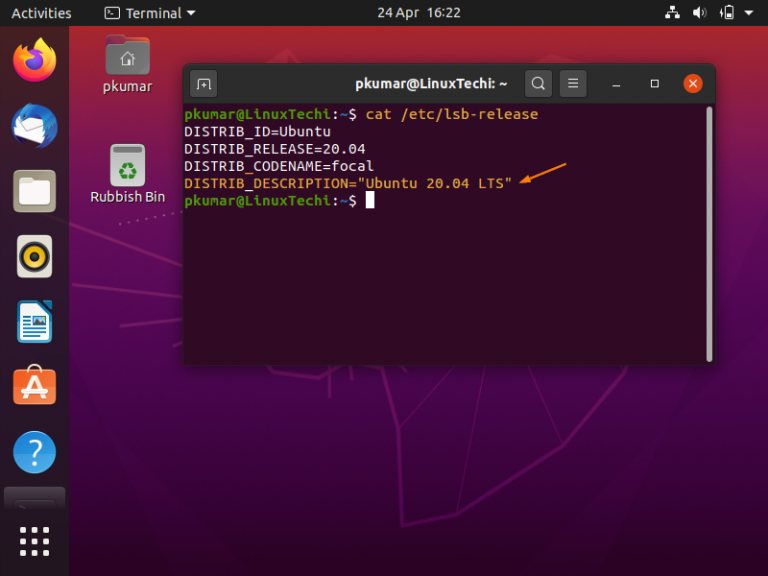Image resolution: width=768 pixels, height=576 pixels.
Task: Open a new terminal tab
Action: (x=203, y=83)
